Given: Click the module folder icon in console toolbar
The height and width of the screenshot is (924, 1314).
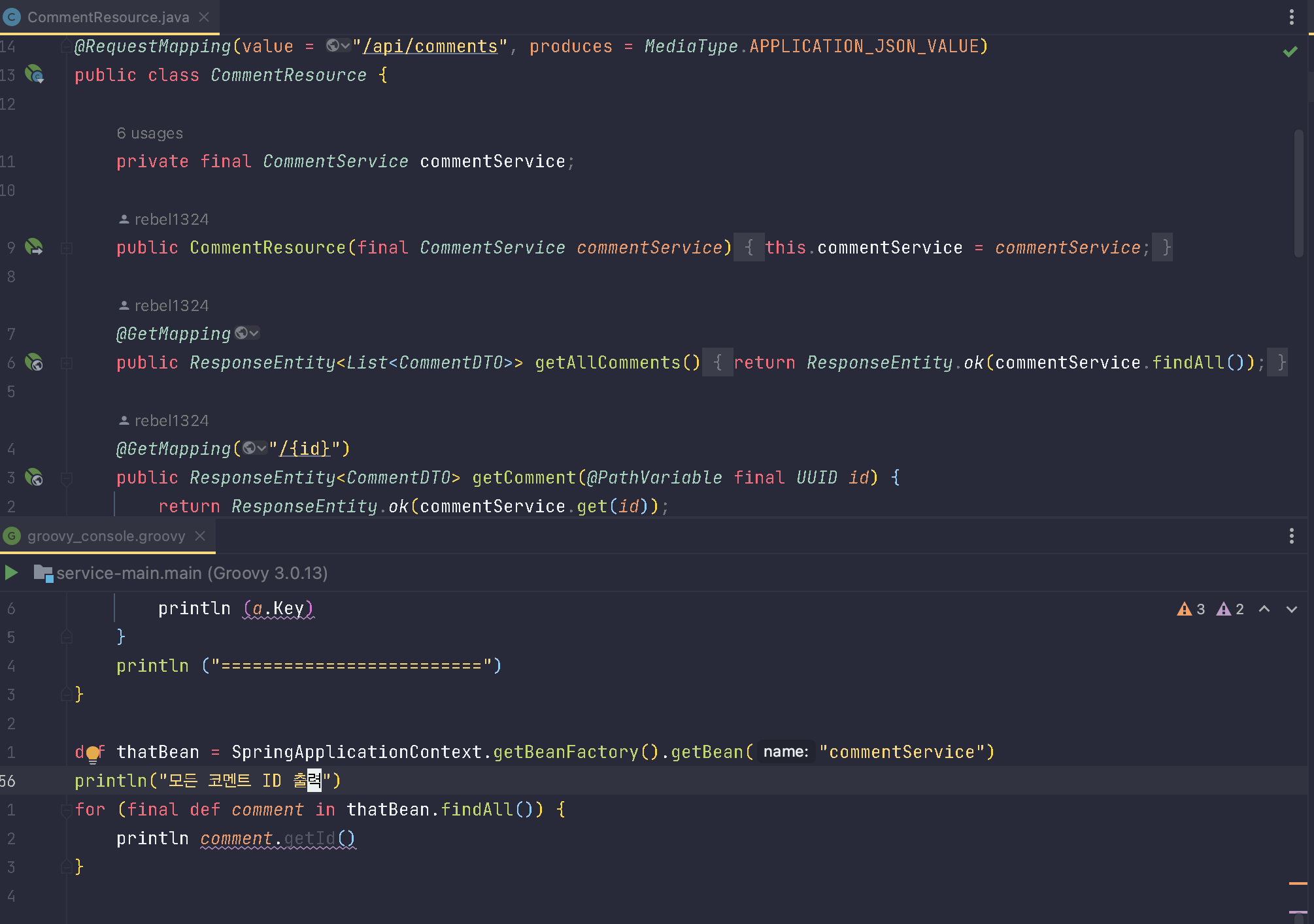Looking at the screenshot, I should point(43,573).
